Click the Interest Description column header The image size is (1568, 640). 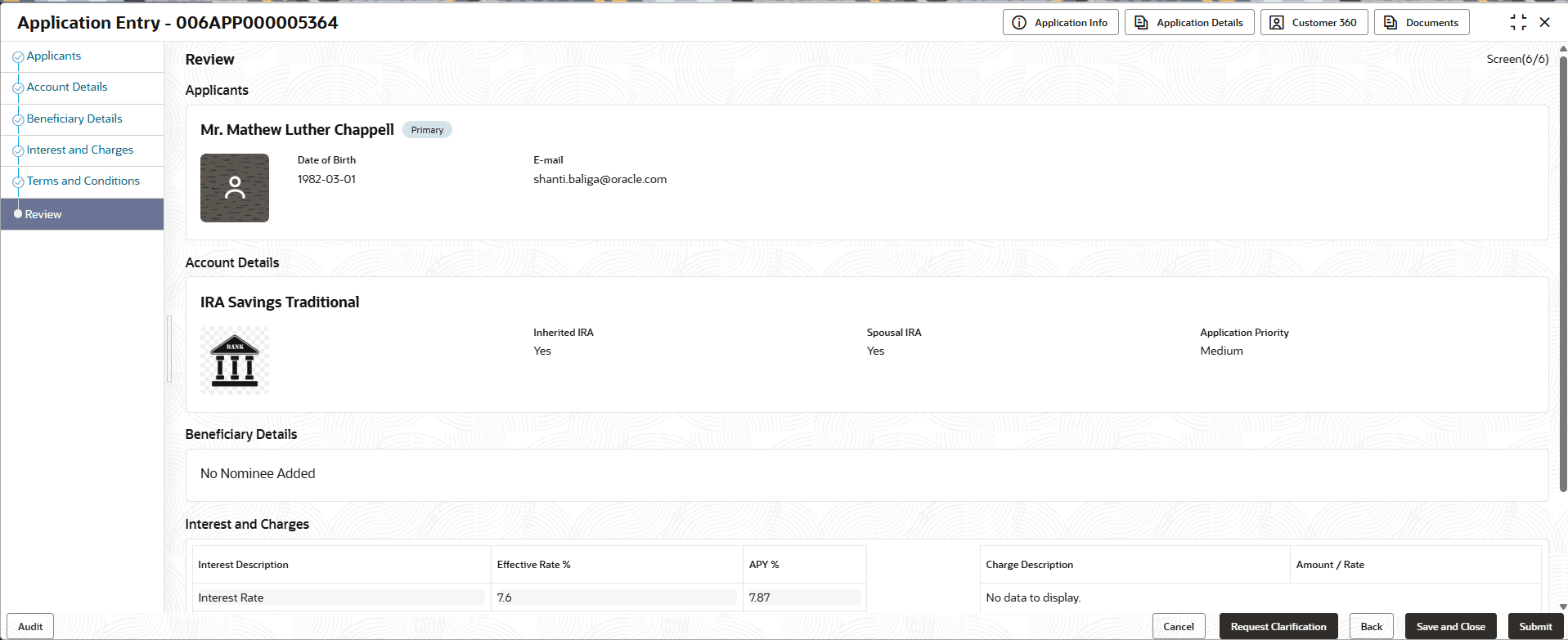click(342, 565)
